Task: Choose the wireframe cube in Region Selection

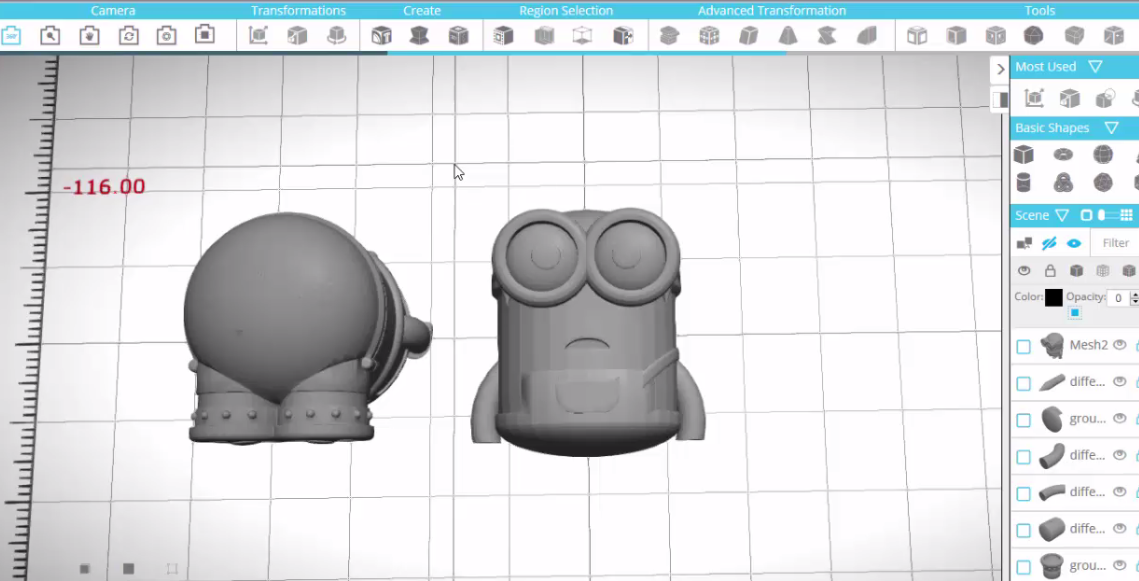Action: tap(582, 36)
